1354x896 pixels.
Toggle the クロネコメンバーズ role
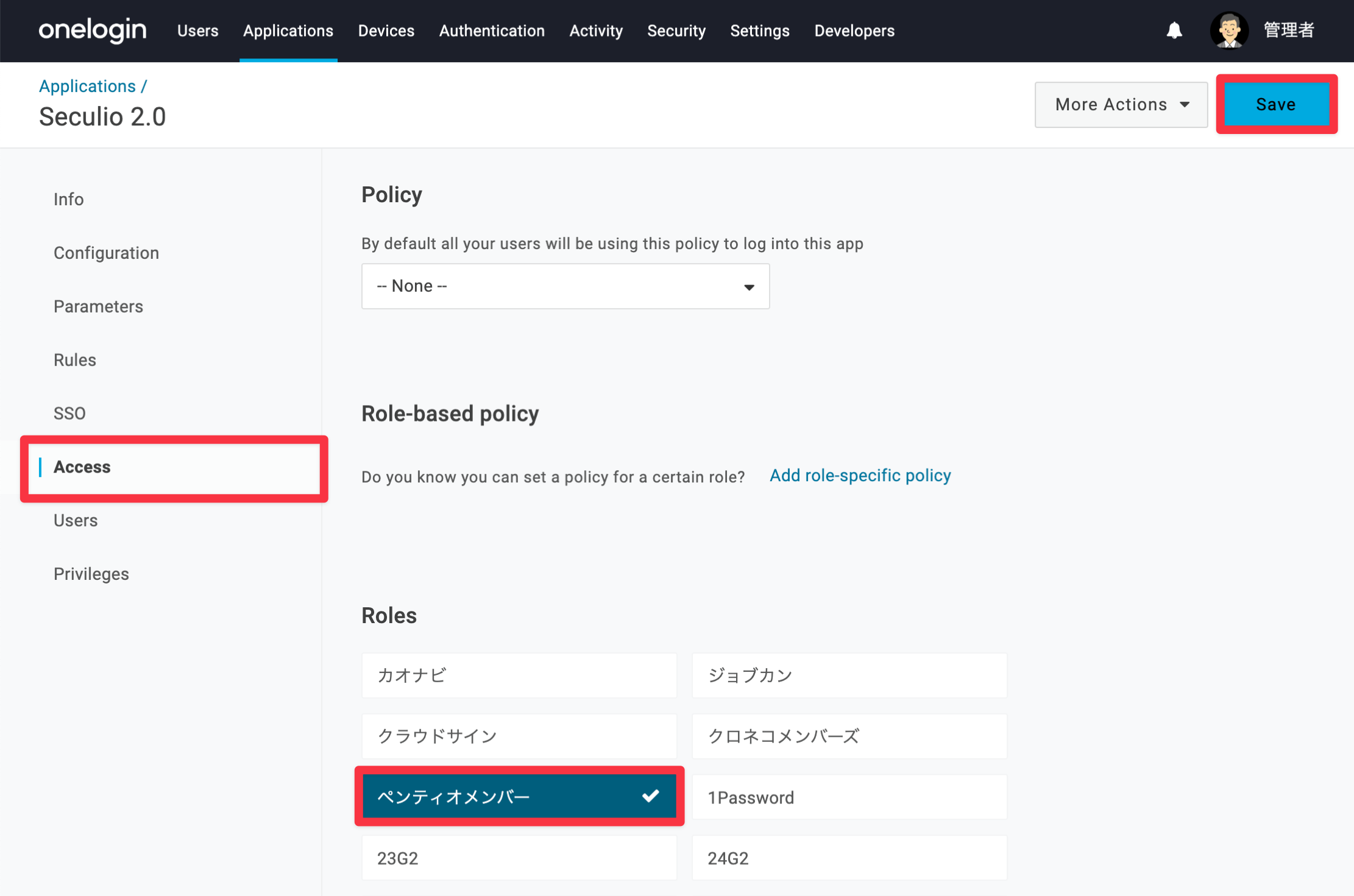tap(849, 736)
